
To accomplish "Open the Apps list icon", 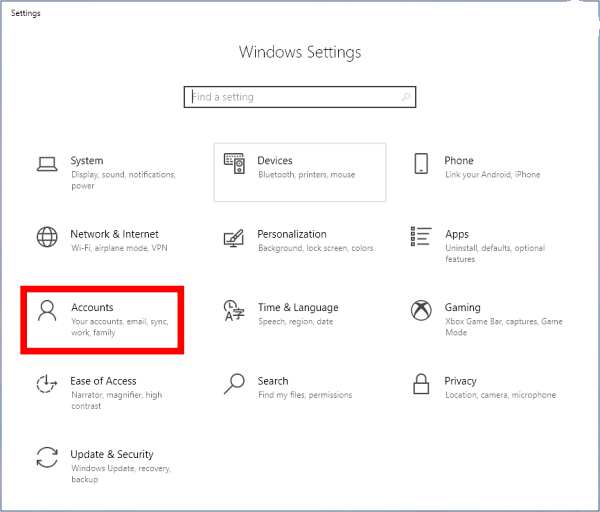I will tap(421, 237).
